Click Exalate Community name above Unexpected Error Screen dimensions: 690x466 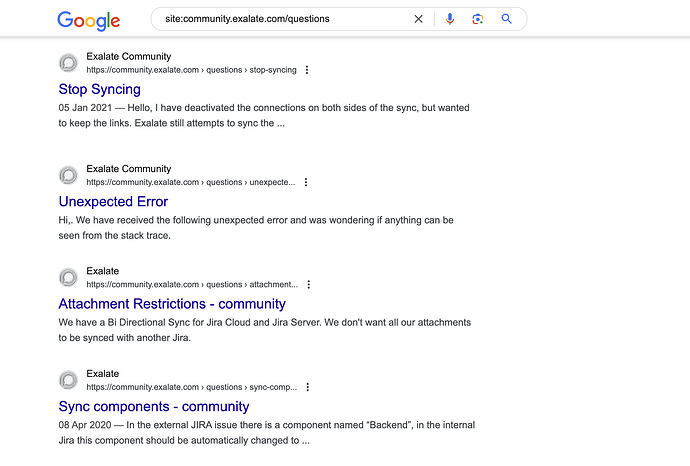(x=128, y=169)
